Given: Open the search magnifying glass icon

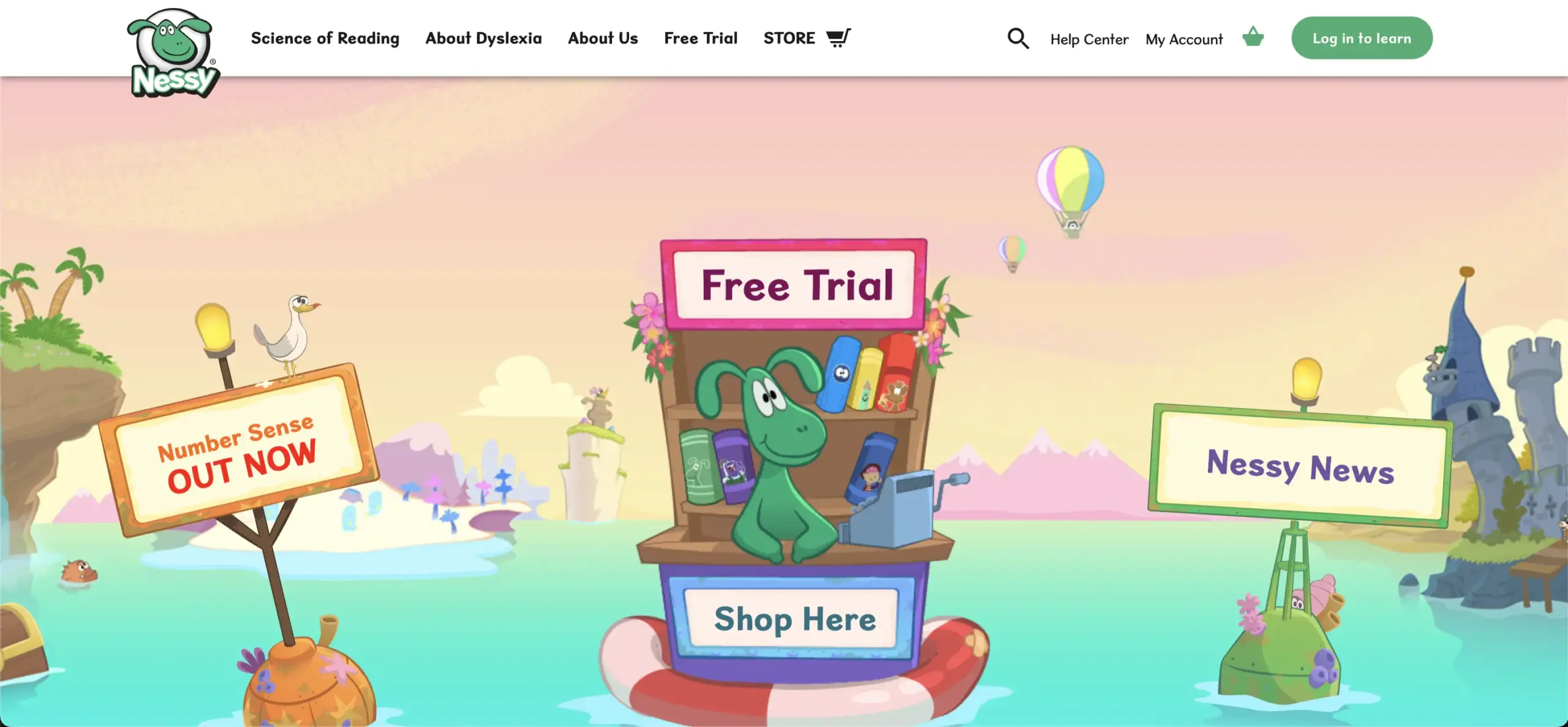Looking at the screenshot, I should coord(1018,39).
